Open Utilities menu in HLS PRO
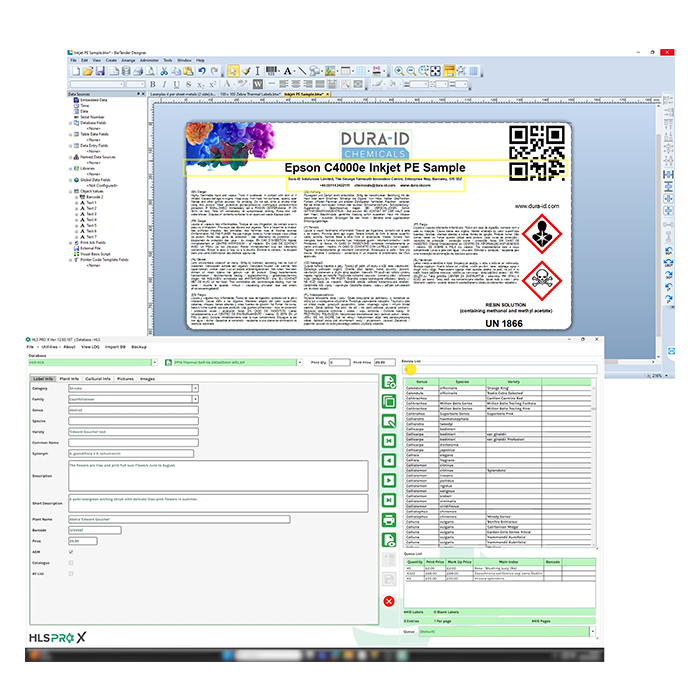The height and width of the screenshot is (700, 700). tap(50, 347)
